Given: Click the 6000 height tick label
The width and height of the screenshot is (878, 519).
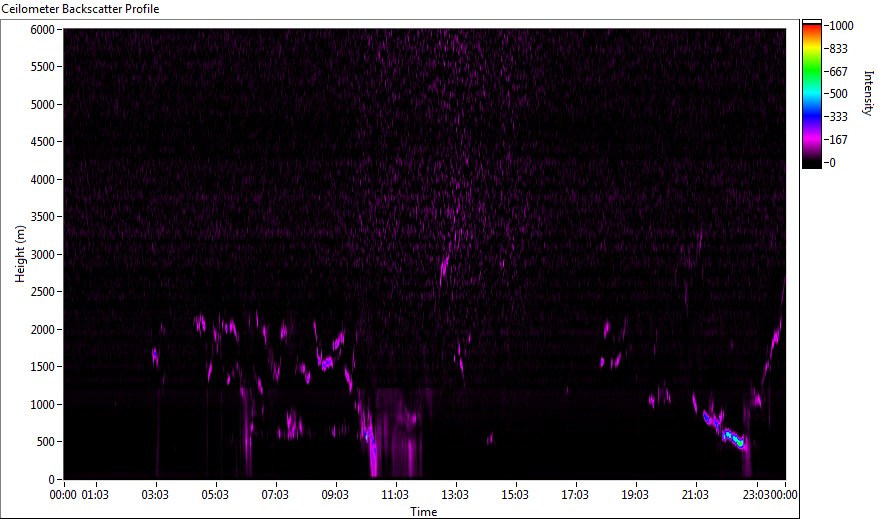Looking at the screenshot, I should tap(43, 30).
